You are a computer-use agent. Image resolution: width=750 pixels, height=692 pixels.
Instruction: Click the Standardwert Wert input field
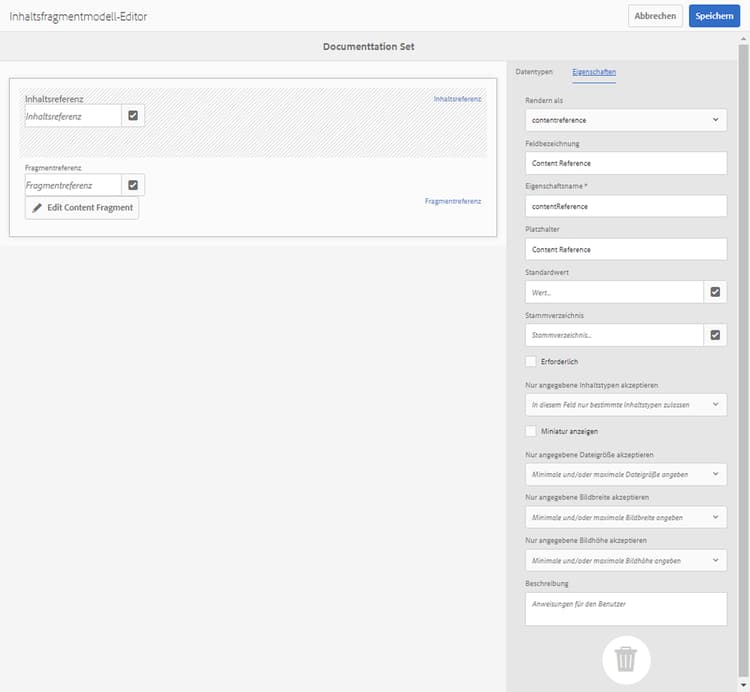[614, 292]
